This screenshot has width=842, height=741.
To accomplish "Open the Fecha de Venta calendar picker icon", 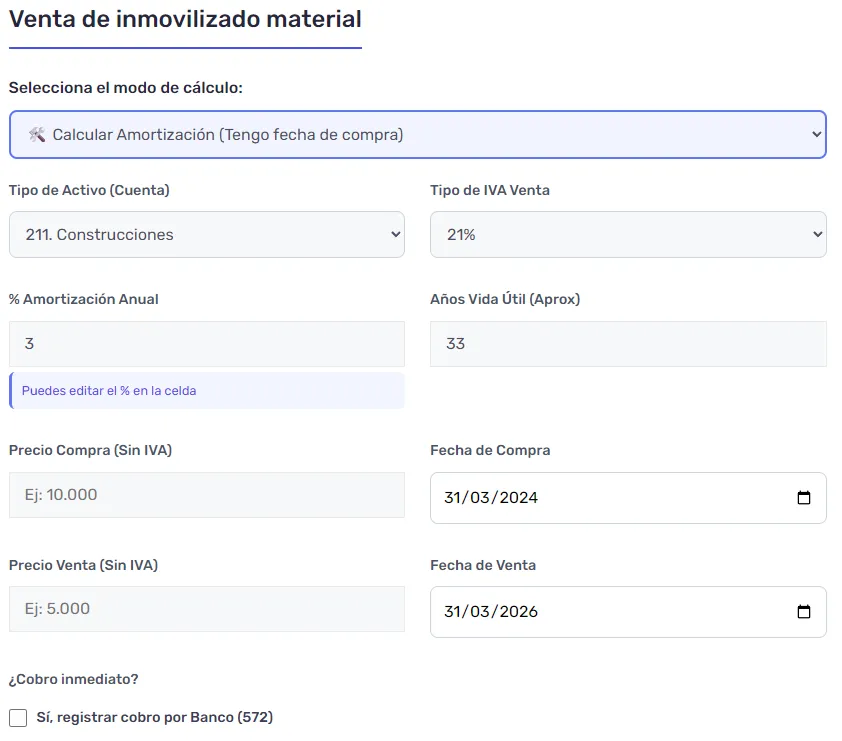I will [804, 612].
